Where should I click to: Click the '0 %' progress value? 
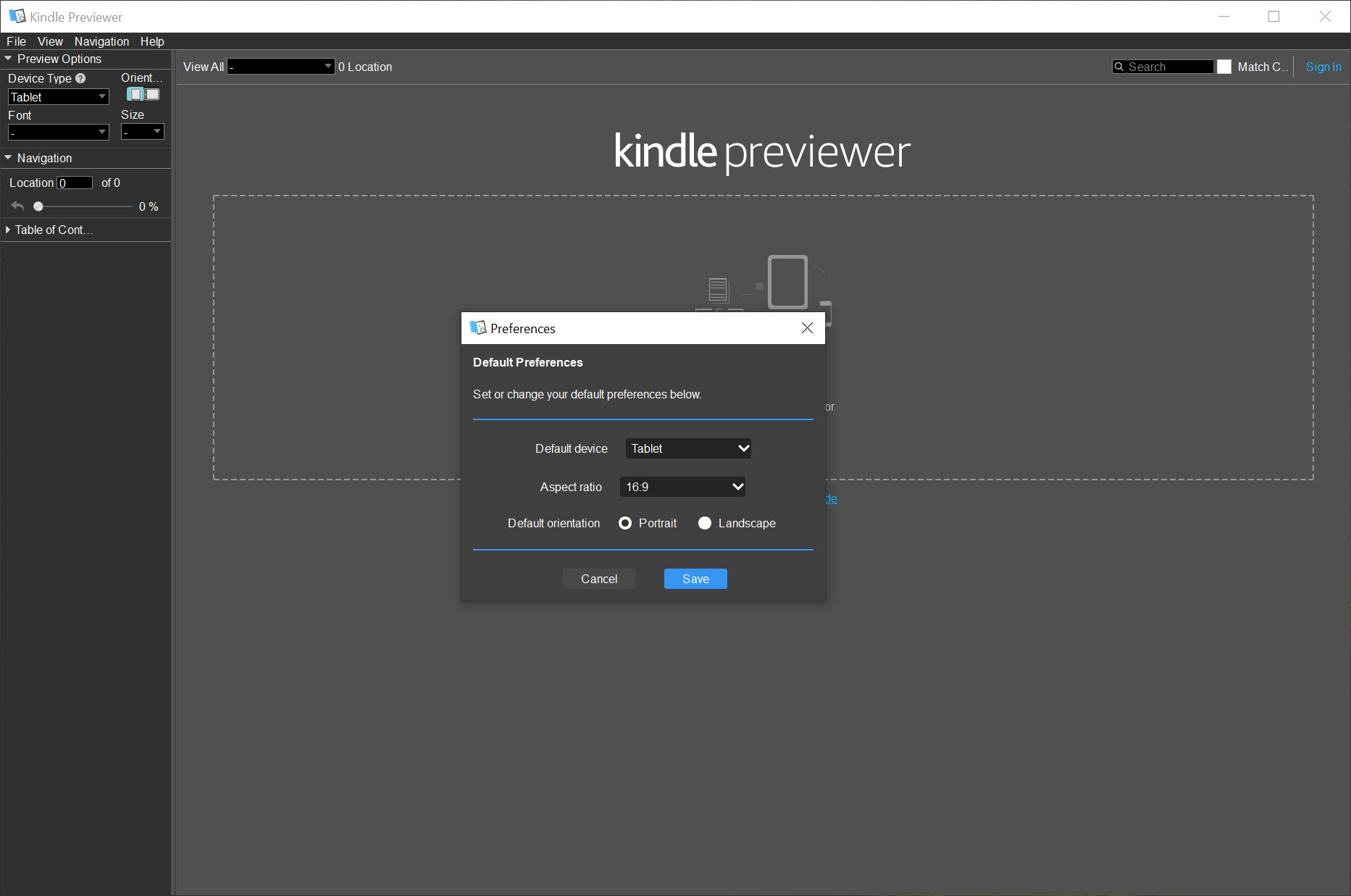point(149,206)
